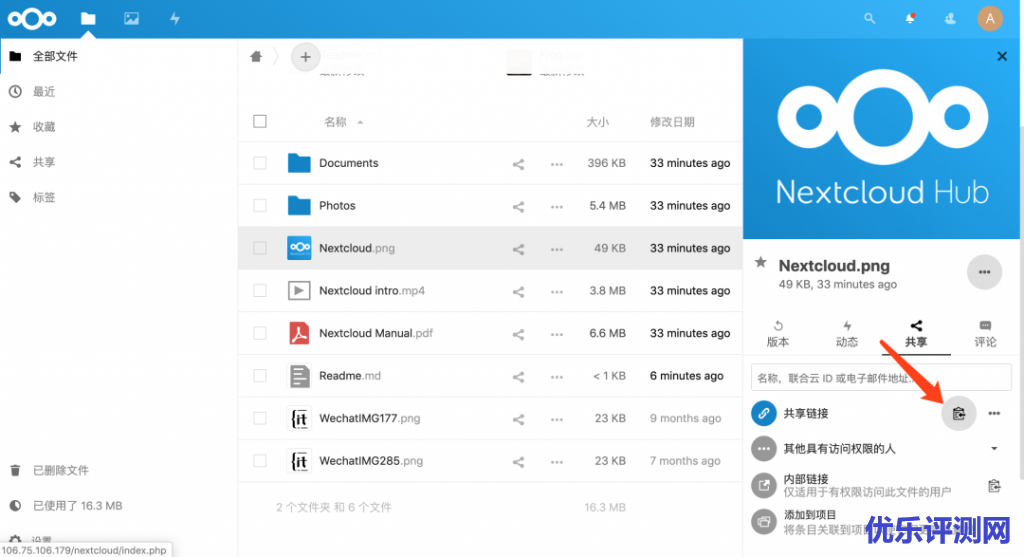This screenshot has width=1024, height=557.
Task: Click the share icon for Documents folder
Action: coord(518,164)
